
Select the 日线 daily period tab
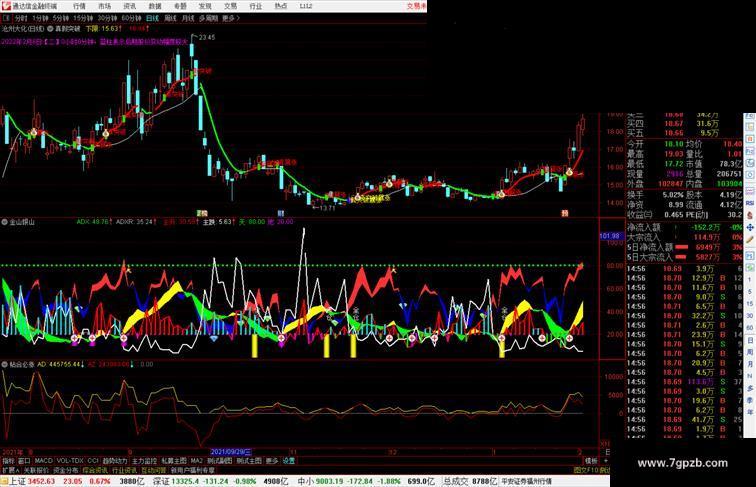coord(152,18)
